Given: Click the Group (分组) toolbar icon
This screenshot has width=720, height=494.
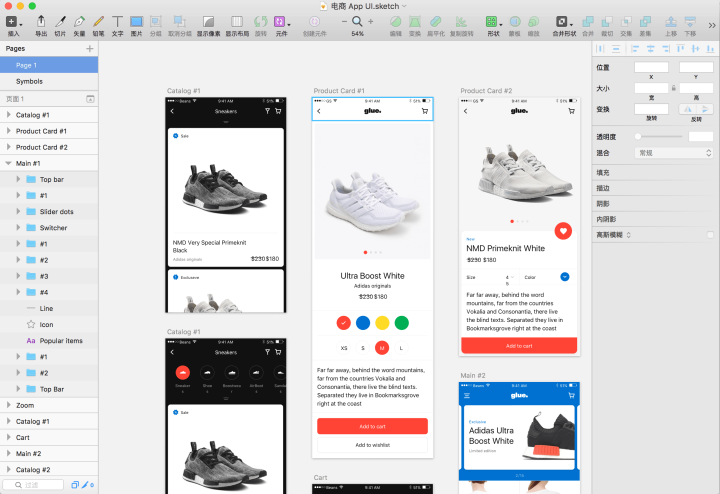Looking at the screenshot, I should click(156, 22).
